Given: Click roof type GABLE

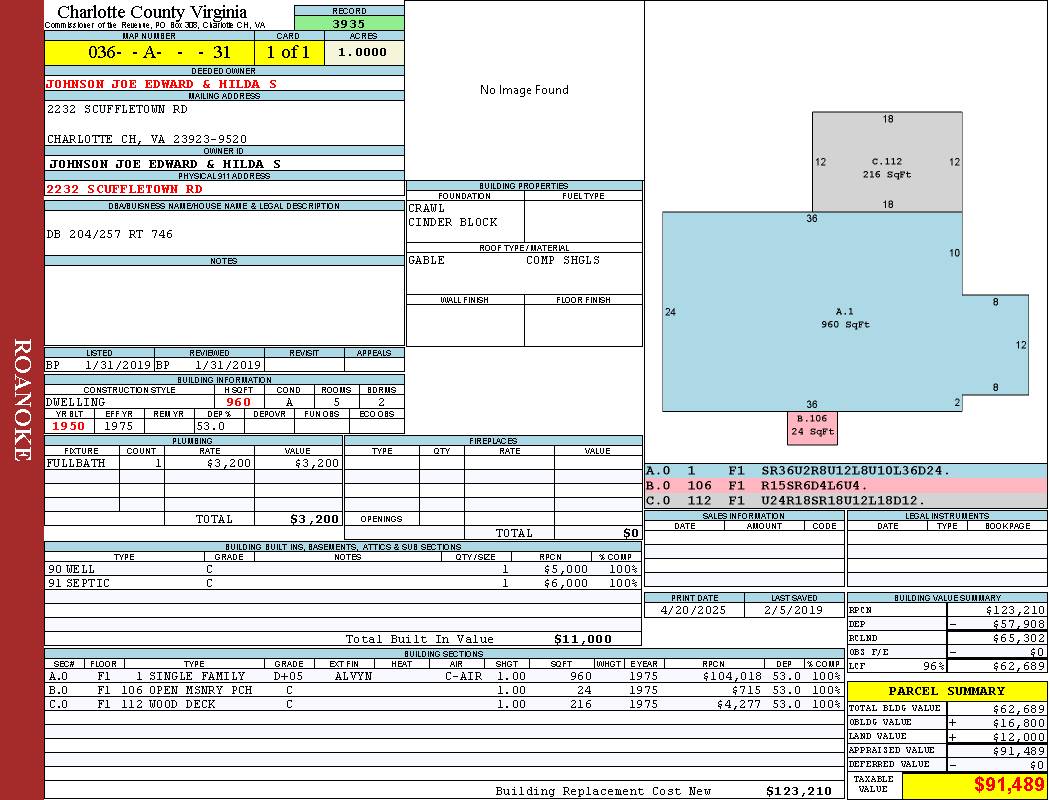Looking at the screenshot, I should pyautogui.click(x=427, y=260).
